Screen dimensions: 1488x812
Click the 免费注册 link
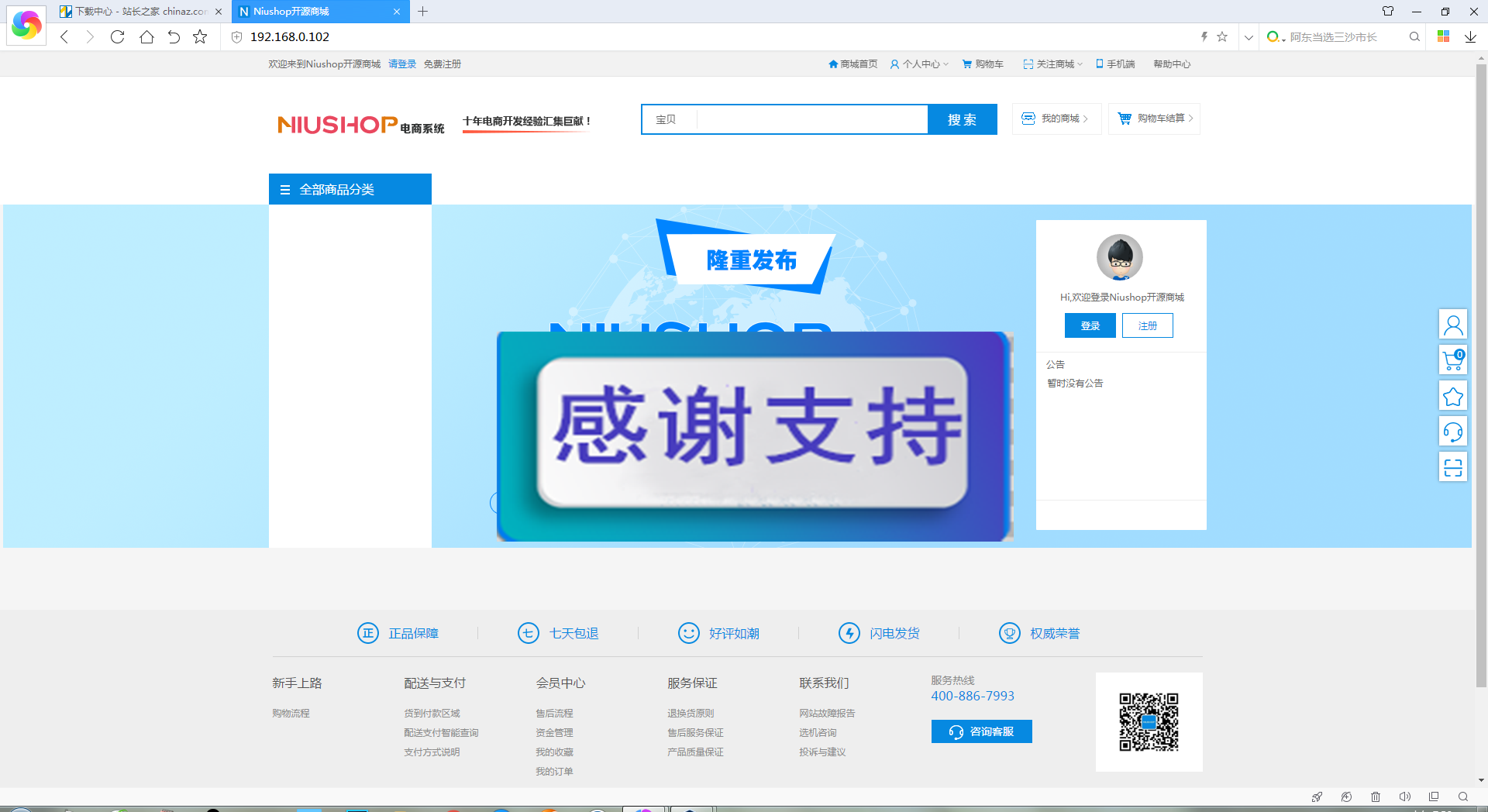click(443, 64)
